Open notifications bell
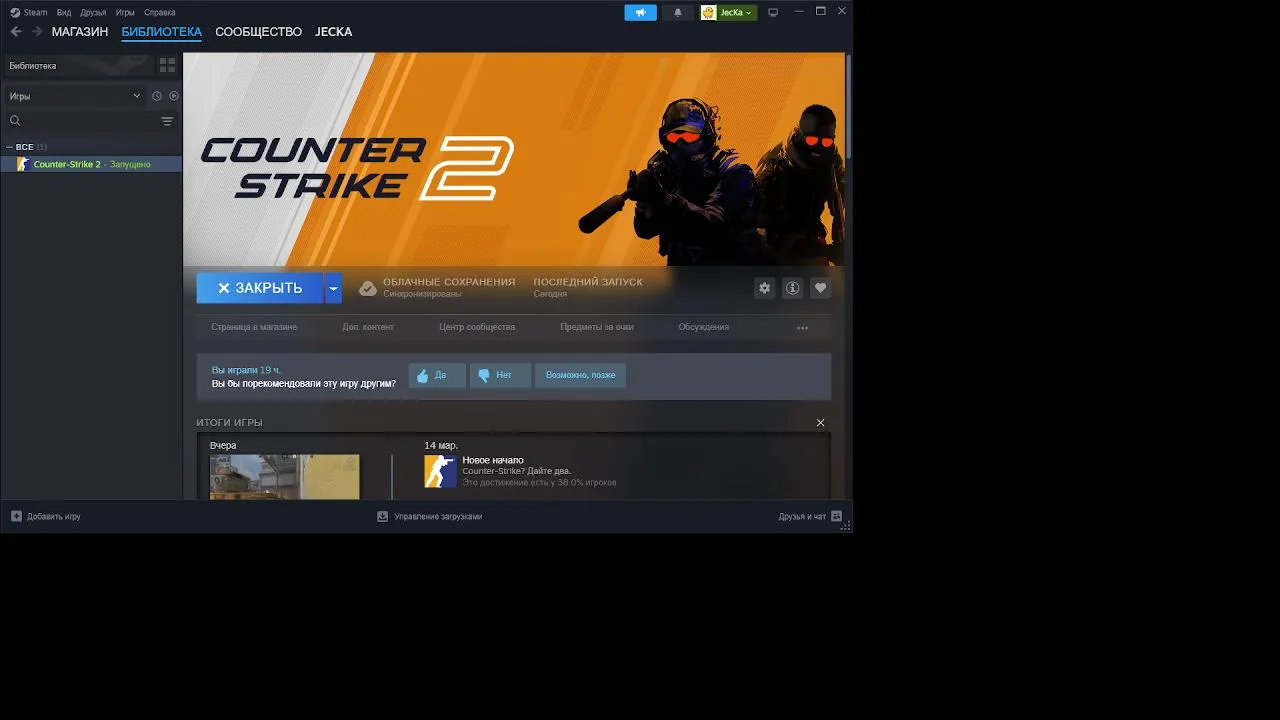 (x=678, y=12)
